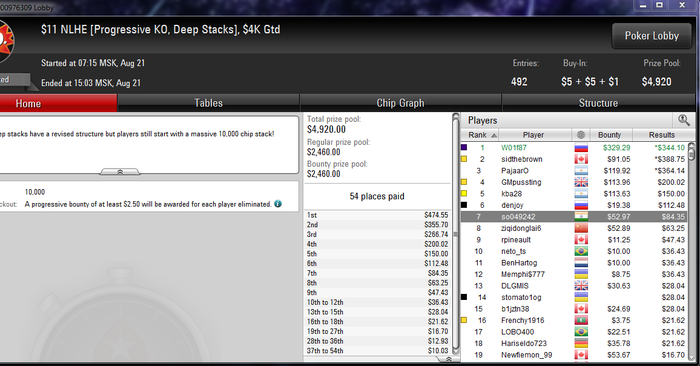Screen dimensions: 700x366
Task: Open the Poker Lobby button
Action: click(652, 36)
